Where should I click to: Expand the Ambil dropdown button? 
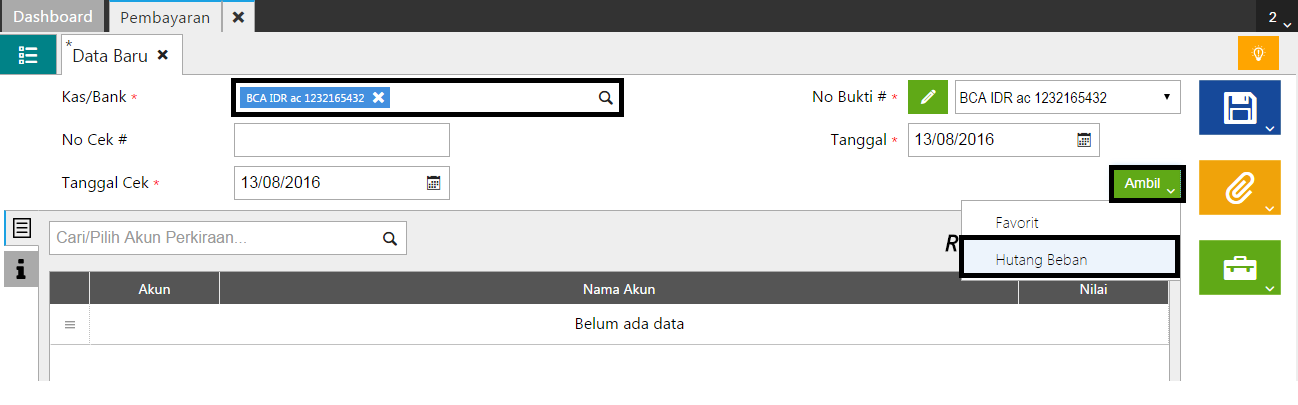[1147, 184]
